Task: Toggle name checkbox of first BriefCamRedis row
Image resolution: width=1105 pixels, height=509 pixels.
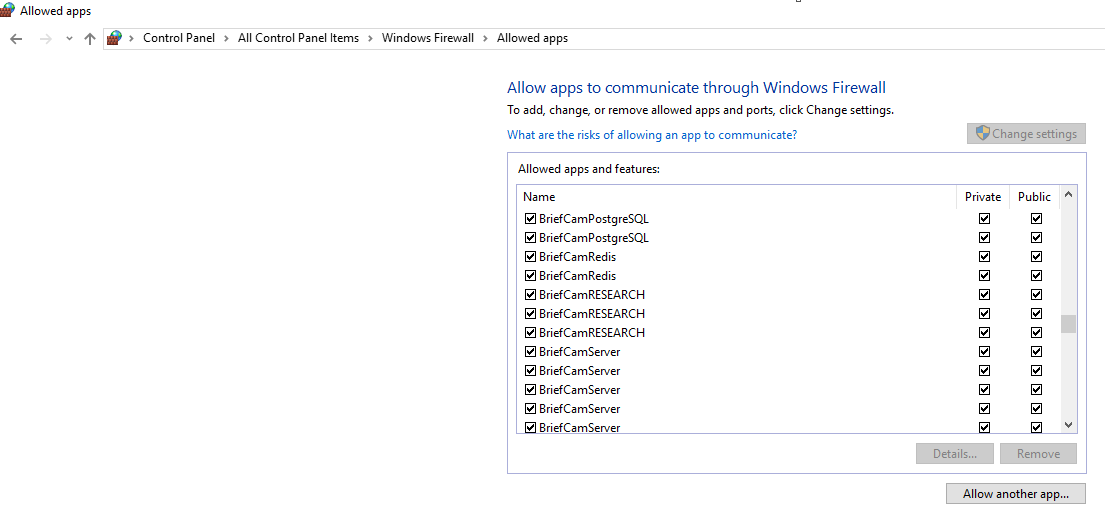Action: (x=531, y=257)
